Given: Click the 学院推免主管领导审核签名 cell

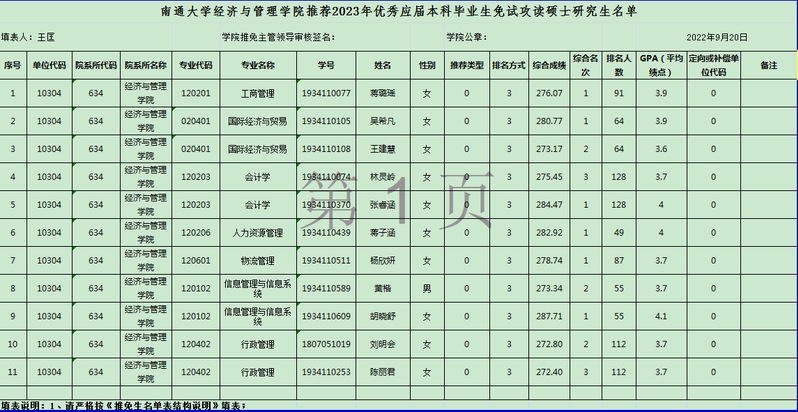Looking at the screenshot, I should coord(316,37).
